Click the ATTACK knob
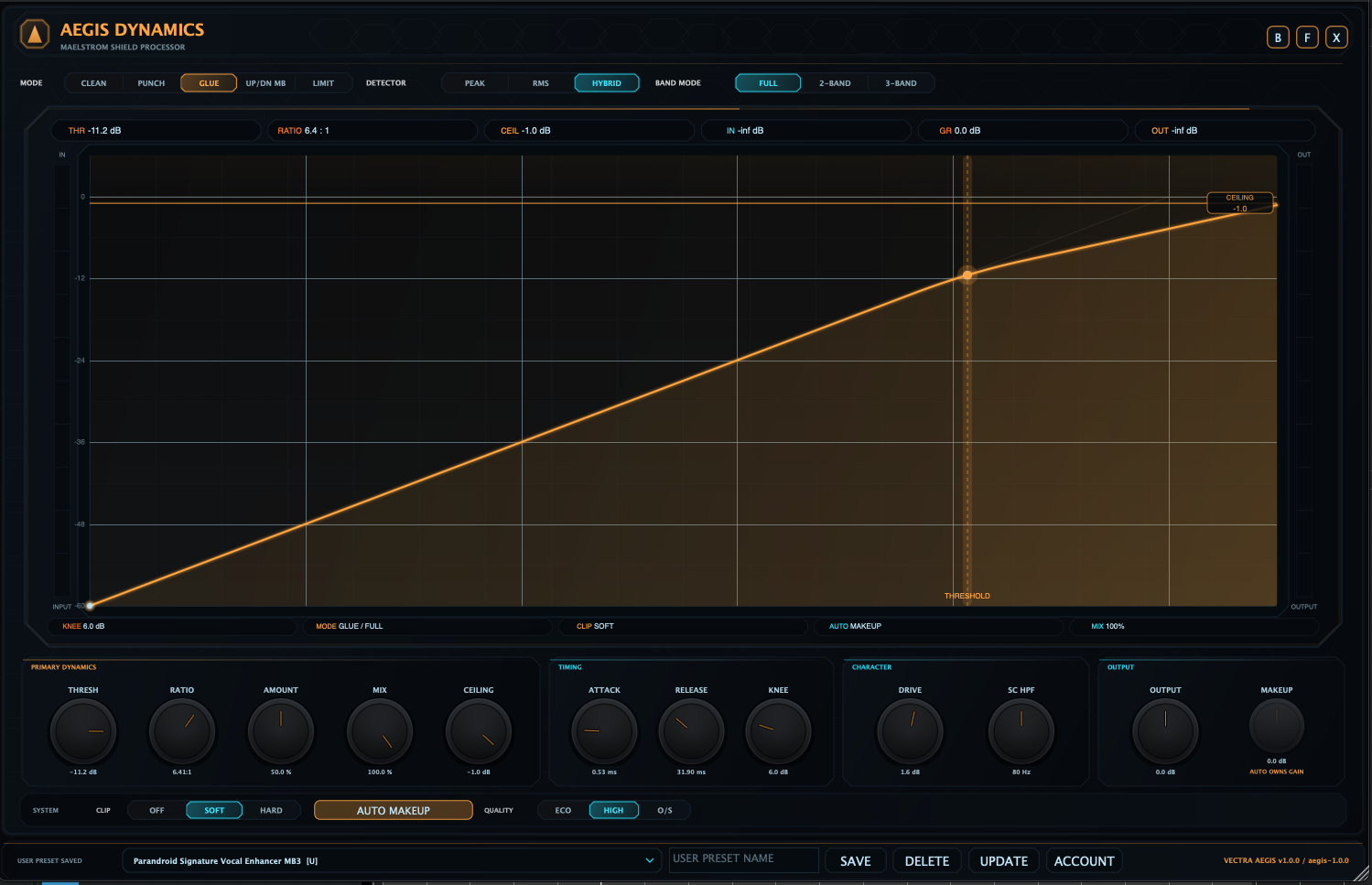 click(604, 731)
